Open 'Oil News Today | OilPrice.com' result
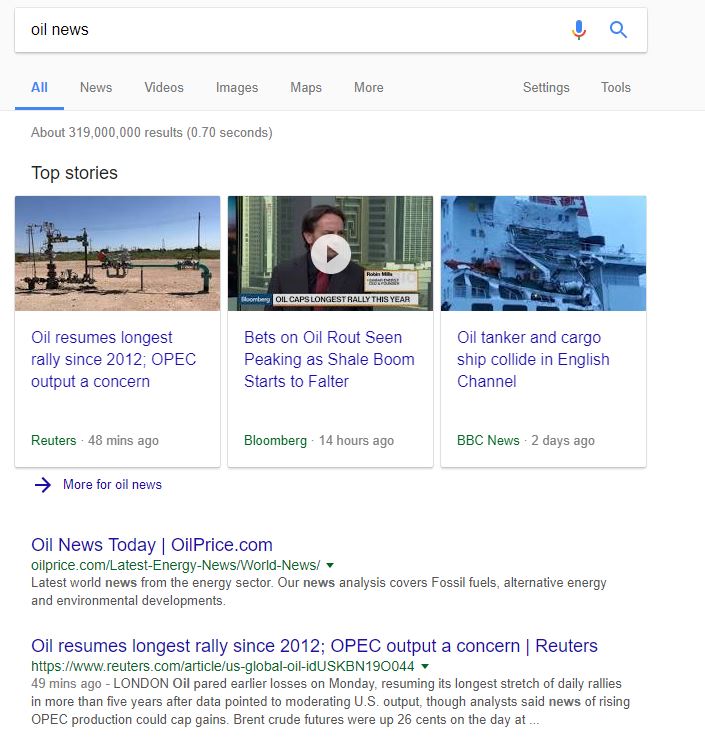705x740 pixels. point(151,545)
